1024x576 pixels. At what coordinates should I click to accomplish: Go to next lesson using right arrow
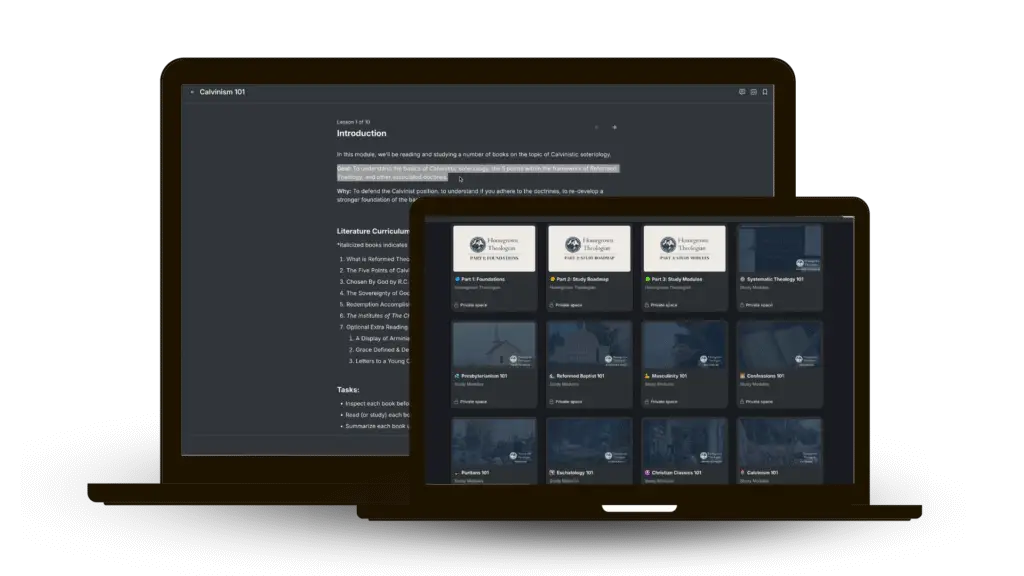click(x=614, y=127)
